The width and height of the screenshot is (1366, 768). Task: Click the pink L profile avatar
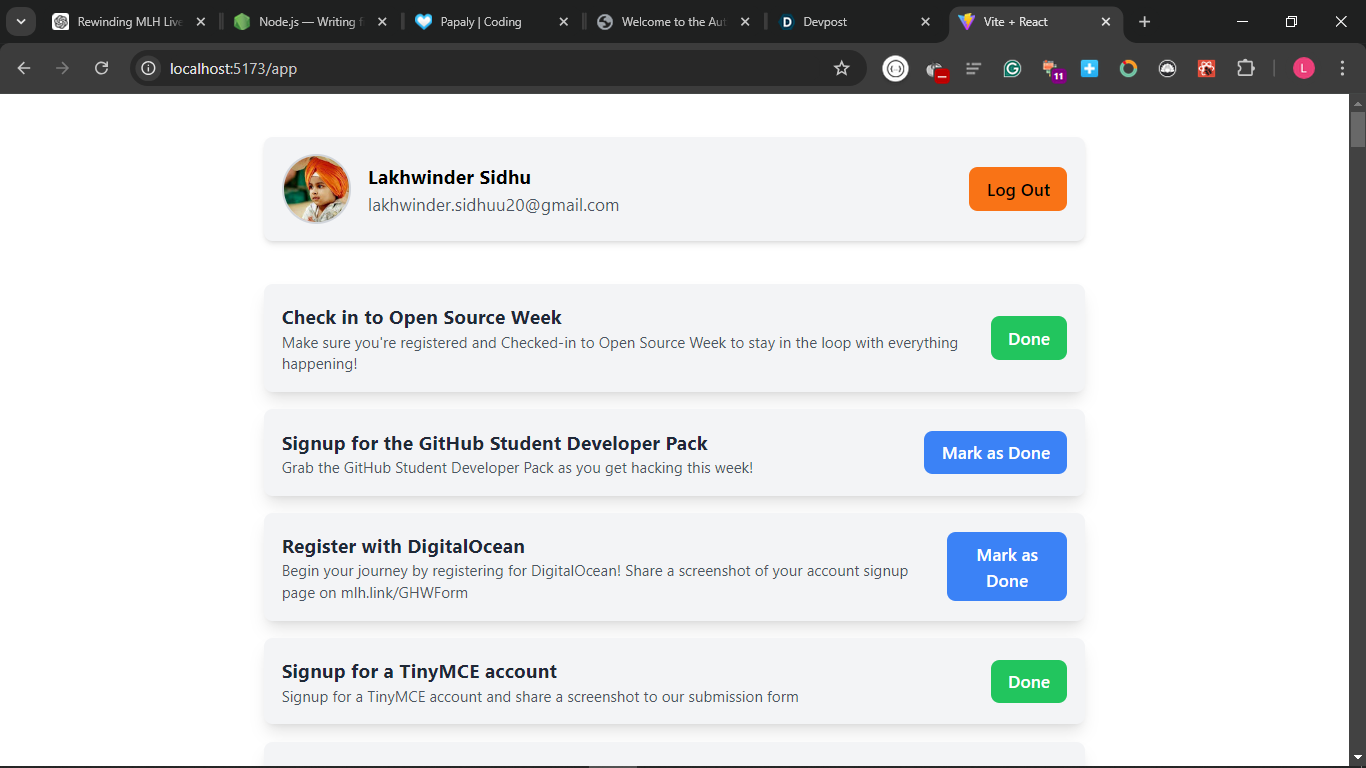pos(1304,68)
